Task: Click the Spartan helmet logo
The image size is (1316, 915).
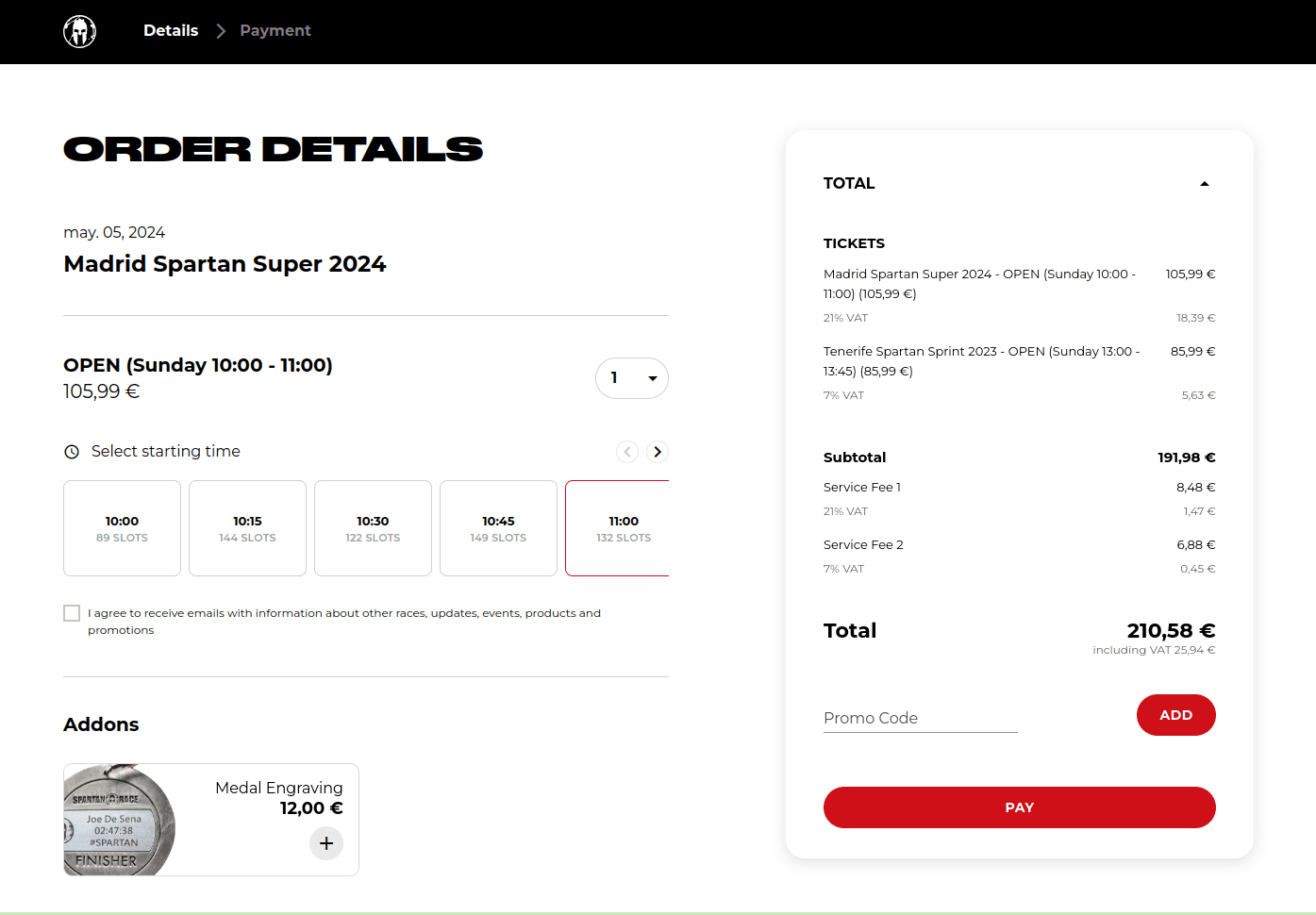Action: tap(80, 31)
